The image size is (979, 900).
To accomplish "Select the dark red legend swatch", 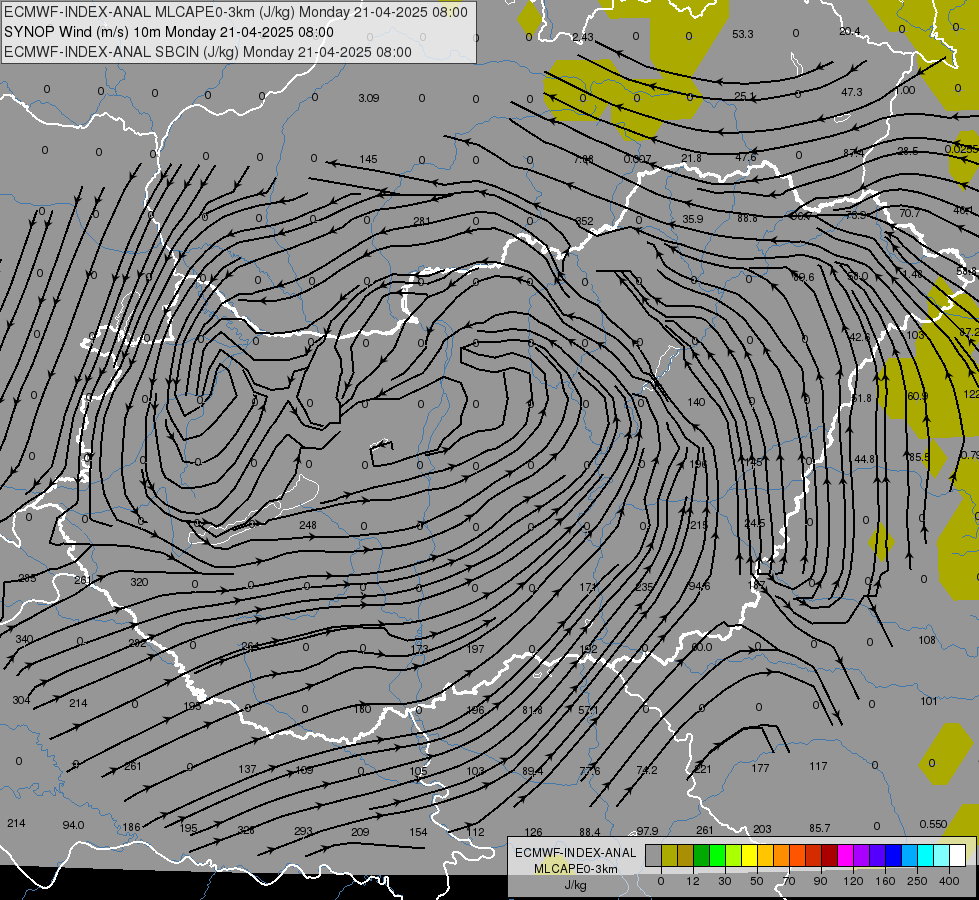I will coord(829,855).
